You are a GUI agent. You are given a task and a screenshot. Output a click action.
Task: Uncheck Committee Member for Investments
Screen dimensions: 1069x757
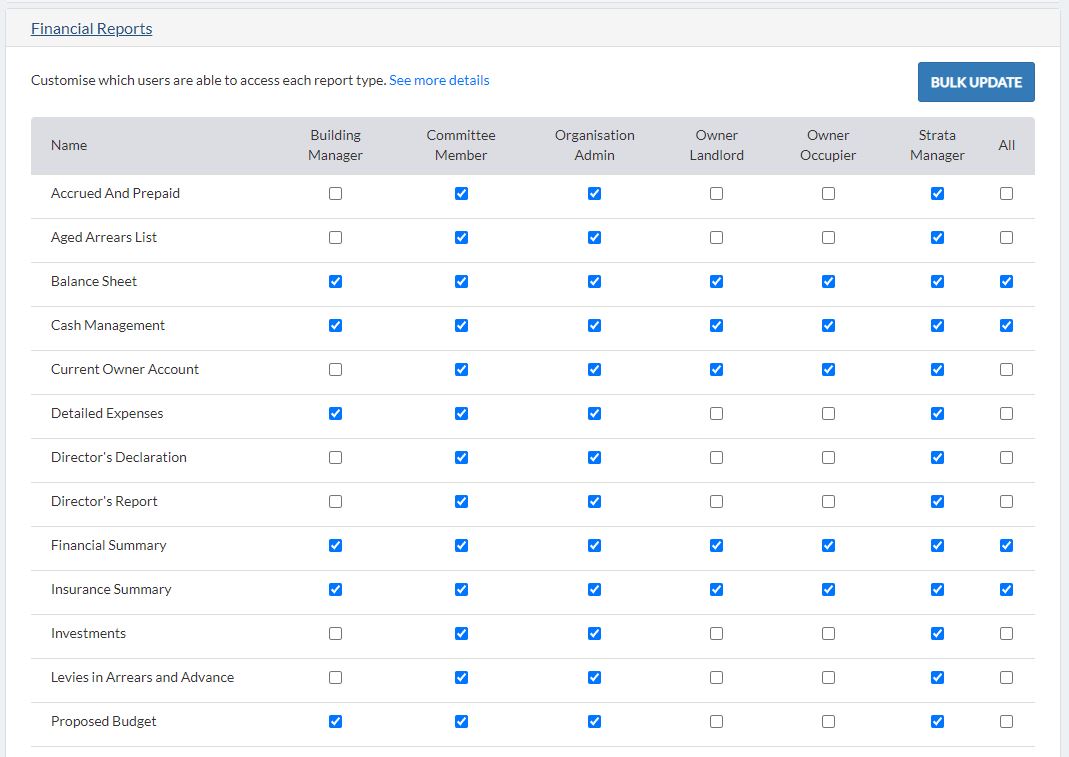tap(462, 634)
